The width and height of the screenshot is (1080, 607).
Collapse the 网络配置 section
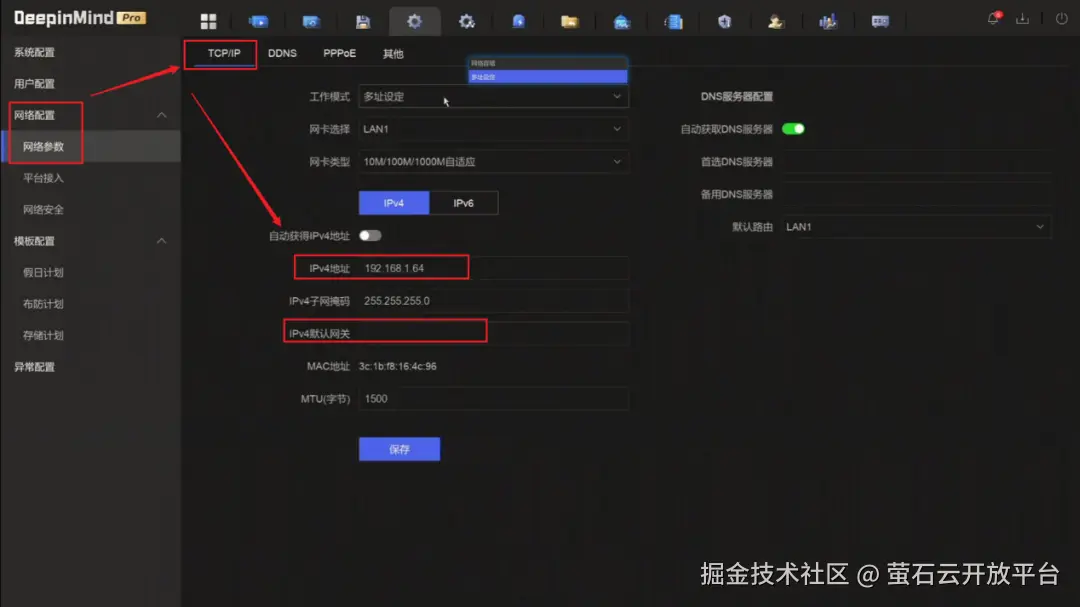pyautogui.click(x=162, y=114)
